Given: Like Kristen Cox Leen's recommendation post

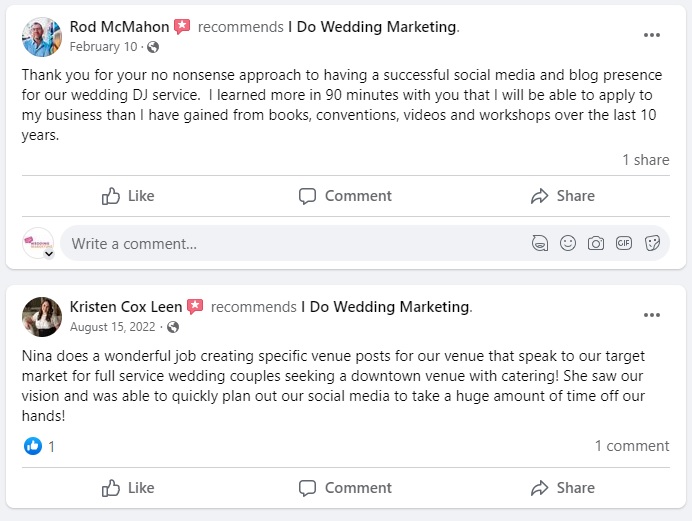Looking at the screenshot, I should point(128,488).
